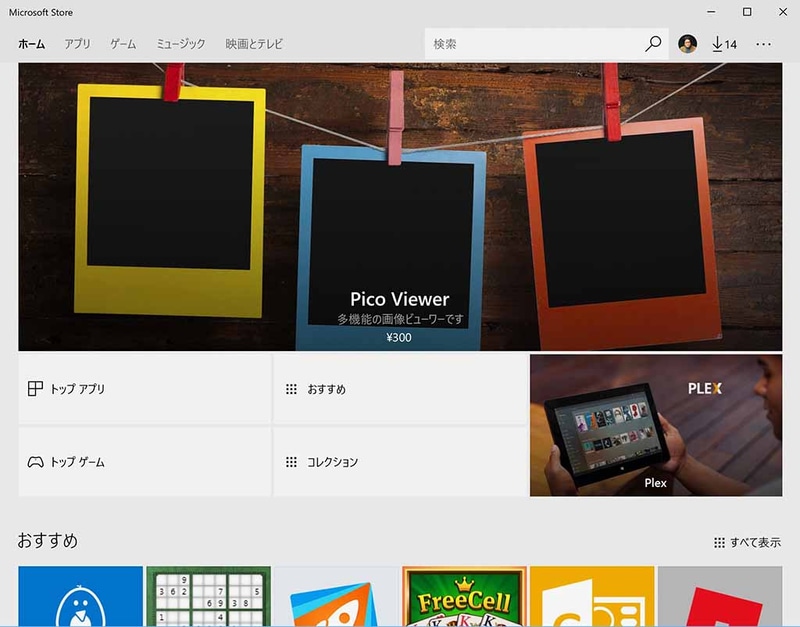The width and height of the screenshot is (800, 627).
Task: Open the コレクション category tile
Action: click(x=400, y=462)
